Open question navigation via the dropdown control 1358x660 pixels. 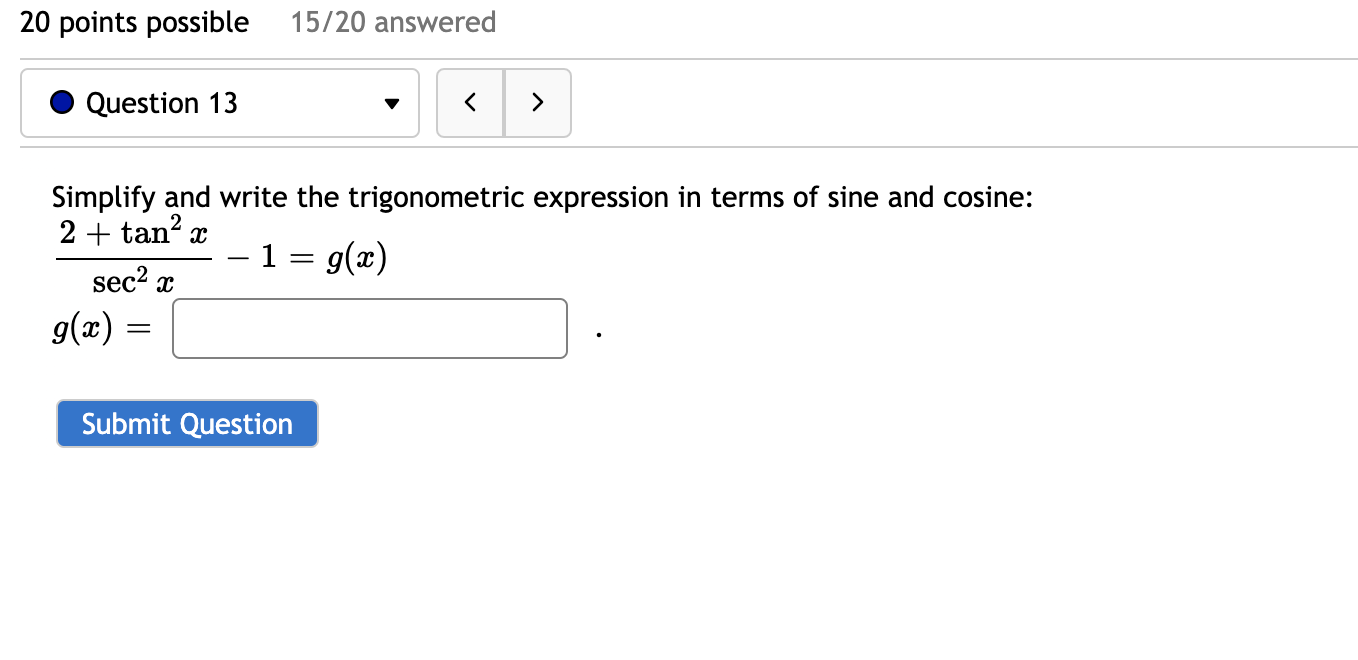point(390,103)
